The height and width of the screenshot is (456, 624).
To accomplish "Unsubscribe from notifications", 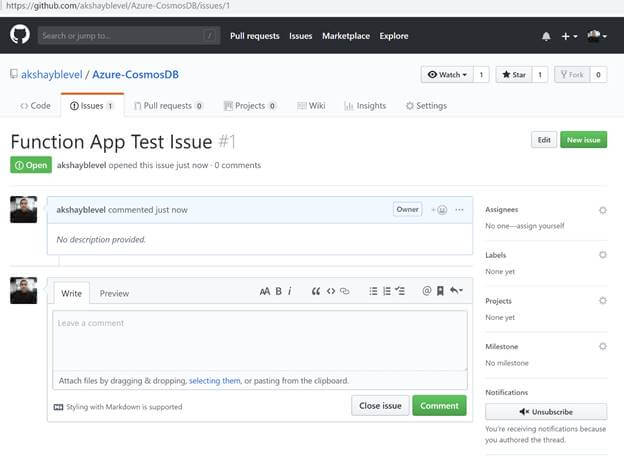I will [x=546, y=412].
